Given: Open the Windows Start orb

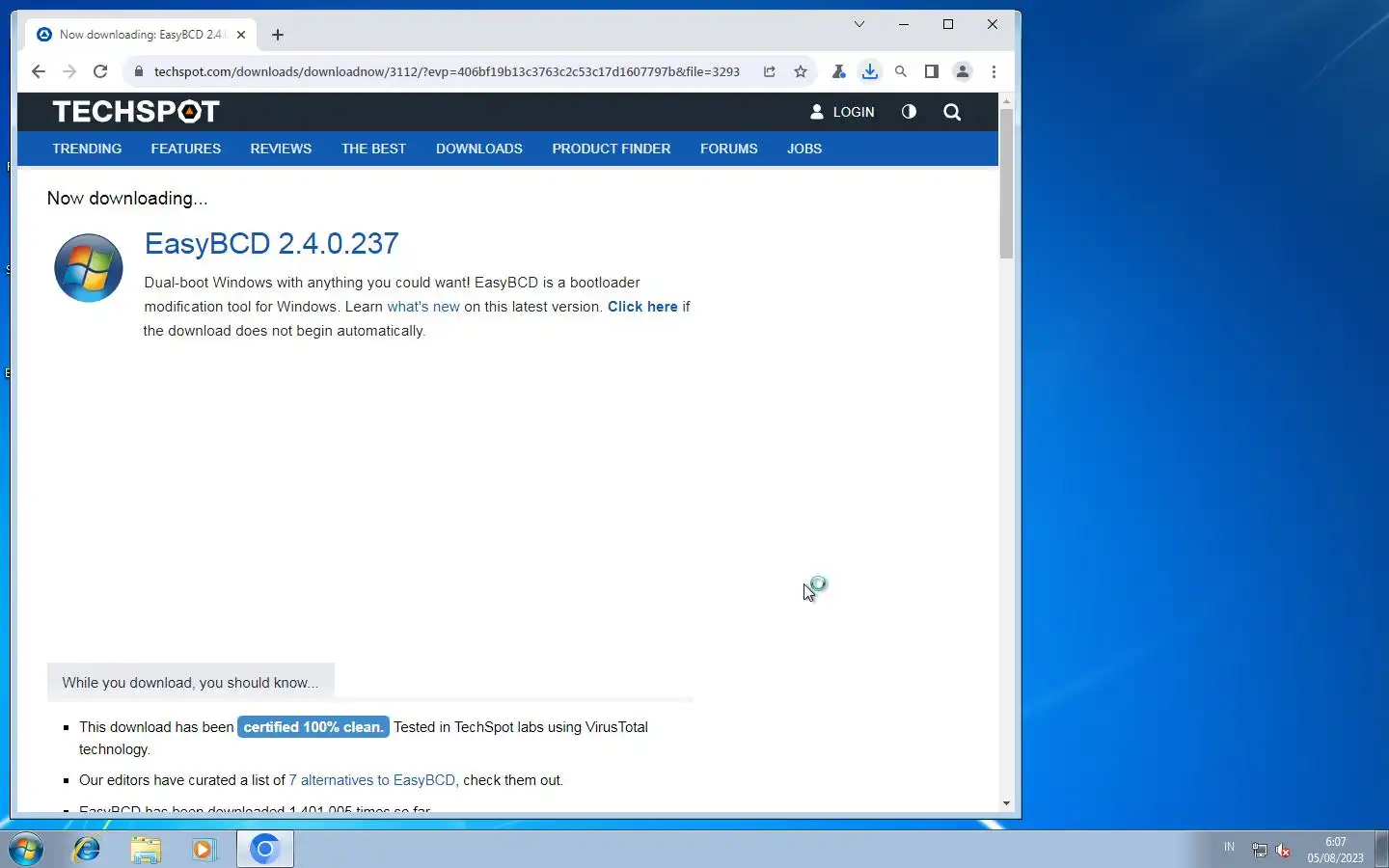Looking at the screenshot, I should click(26, 850).
